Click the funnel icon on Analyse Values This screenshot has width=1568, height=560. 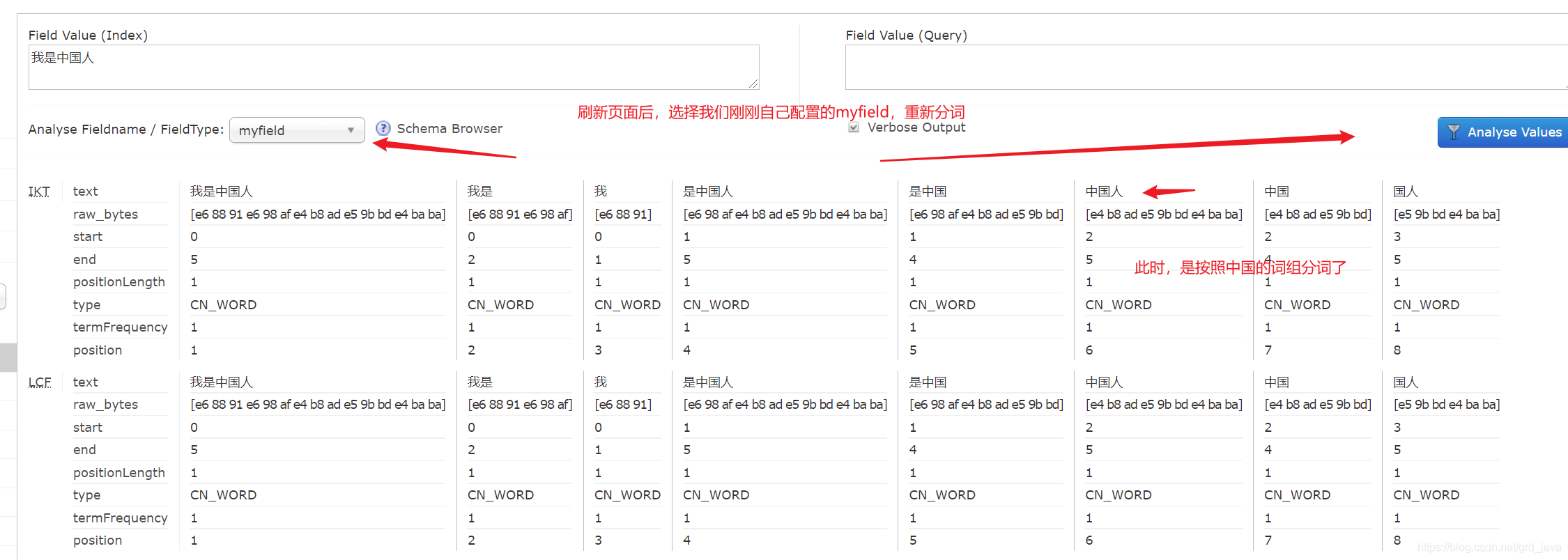1453,132
